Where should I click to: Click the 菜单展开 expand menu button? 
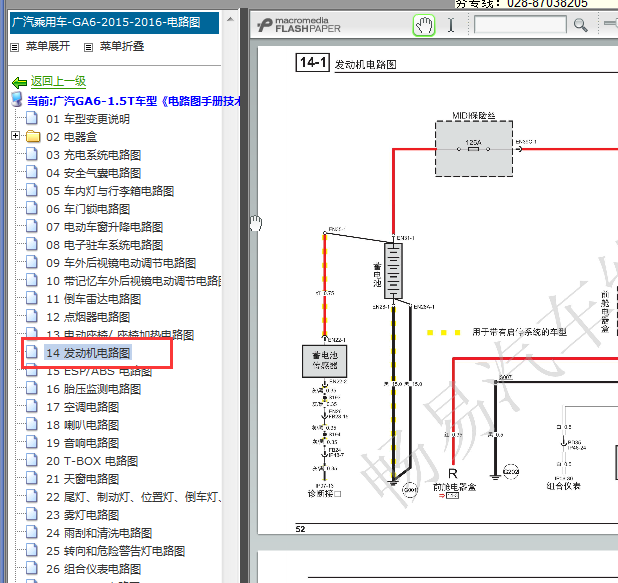pyautogui.click(x=48, y=46)
